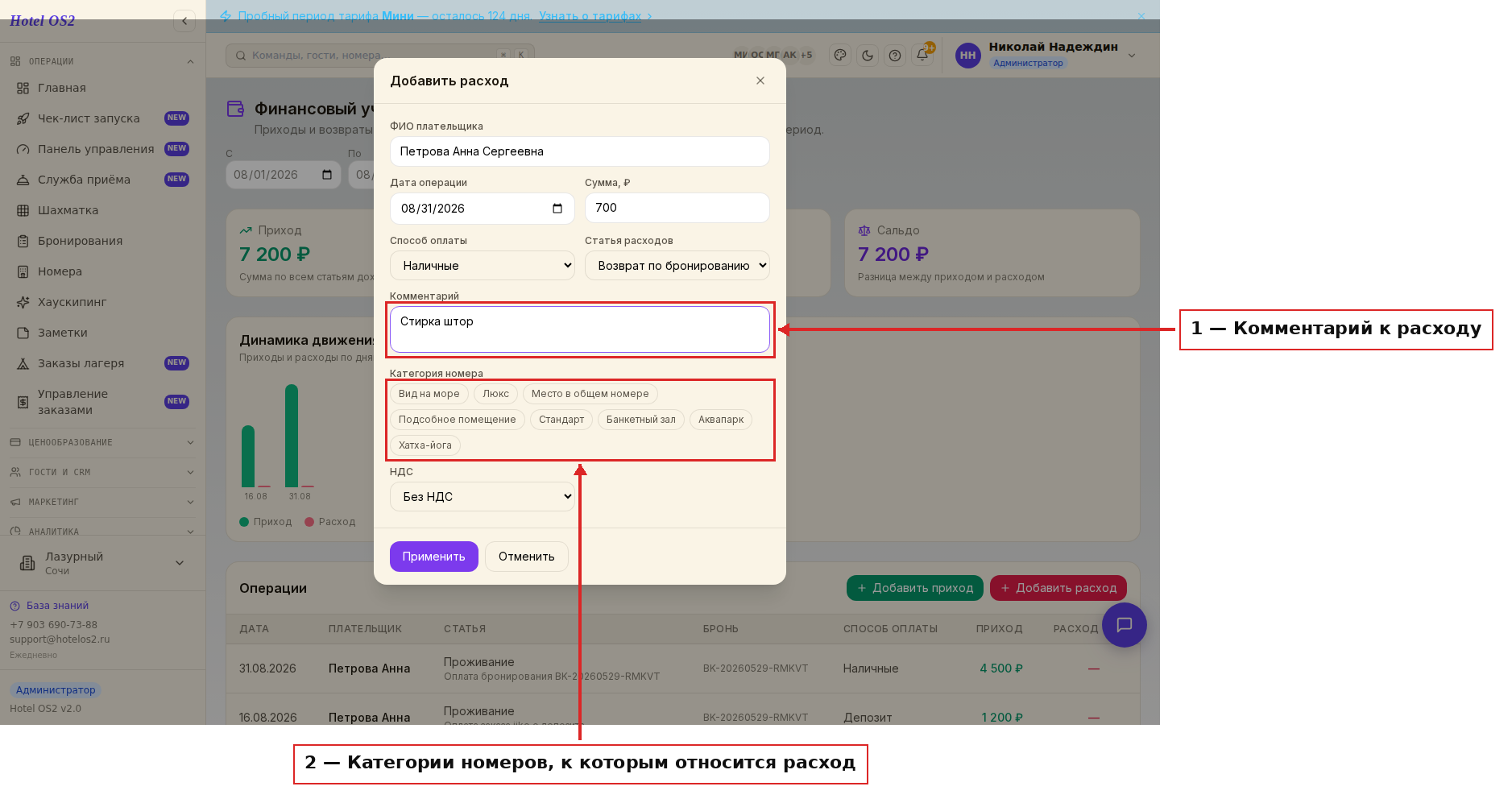Click the search field Команды, гости, номера
The height and width of the screenshot is (803, 1512).
point(380,56)
